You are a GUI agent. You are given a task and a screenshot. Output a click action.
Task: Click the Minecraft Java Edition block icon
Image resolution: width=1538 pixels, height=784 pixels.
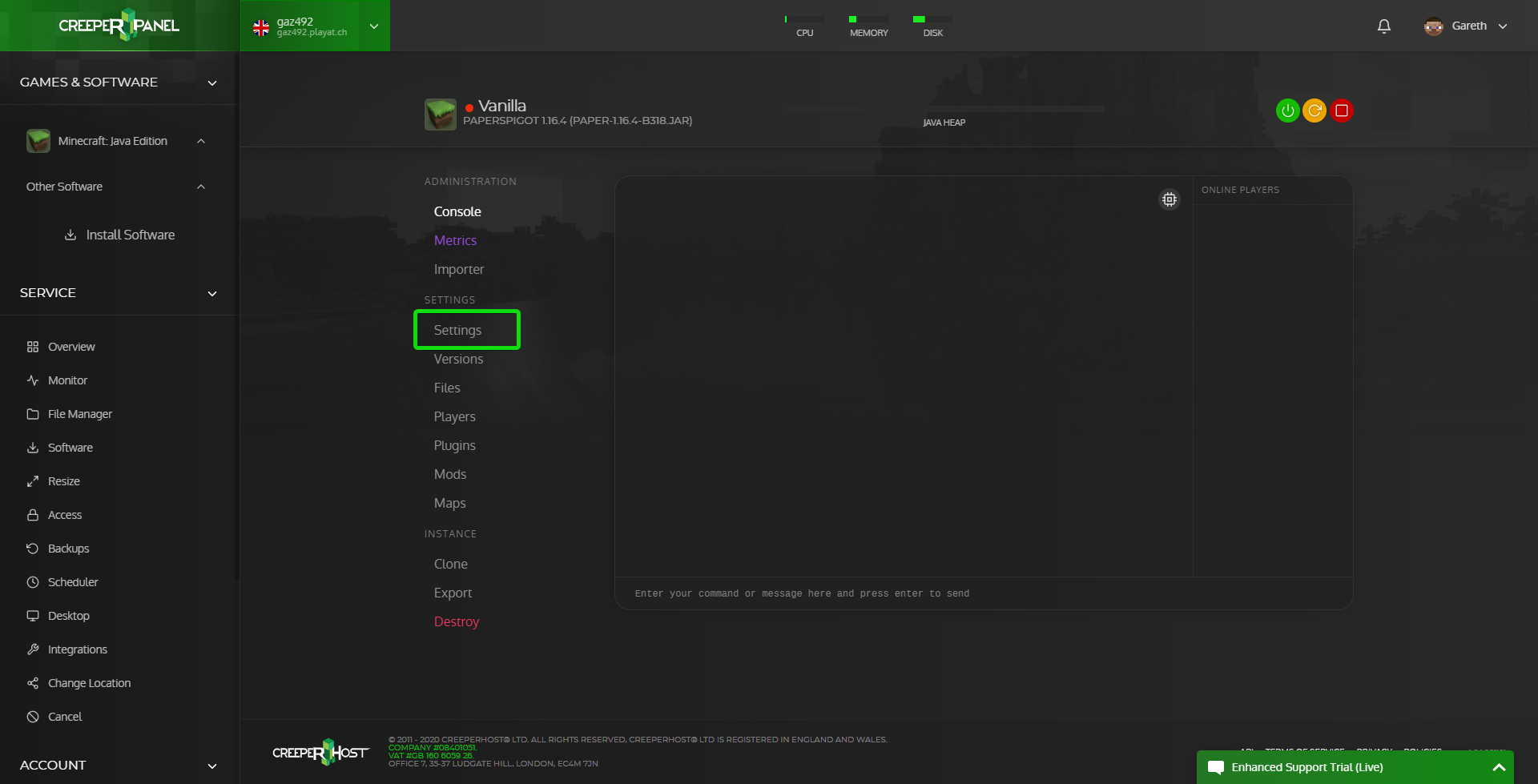coord(38,141)
